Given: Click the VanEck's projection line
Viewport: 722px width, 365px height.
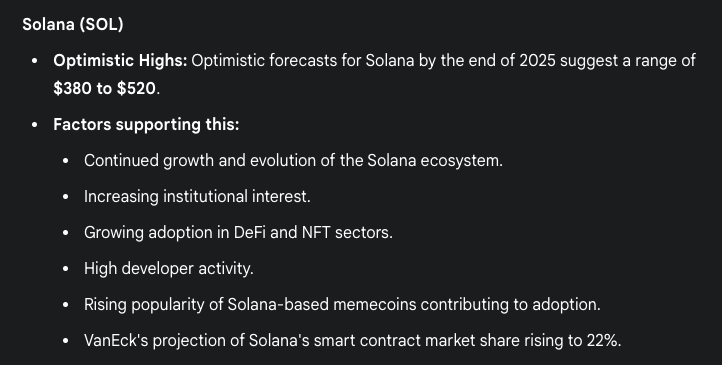Looking at the screenshot, I should point(353,340).
